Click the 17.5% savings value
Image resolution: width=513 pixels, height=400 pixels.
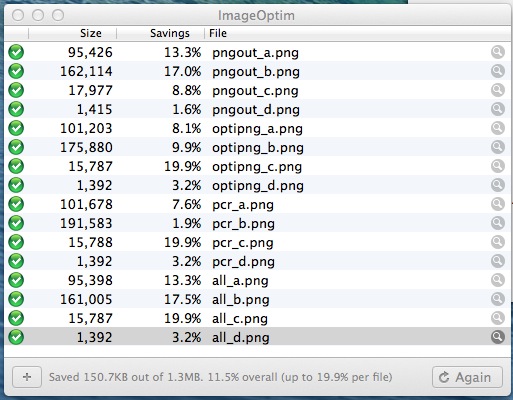(x=182, y=299)
